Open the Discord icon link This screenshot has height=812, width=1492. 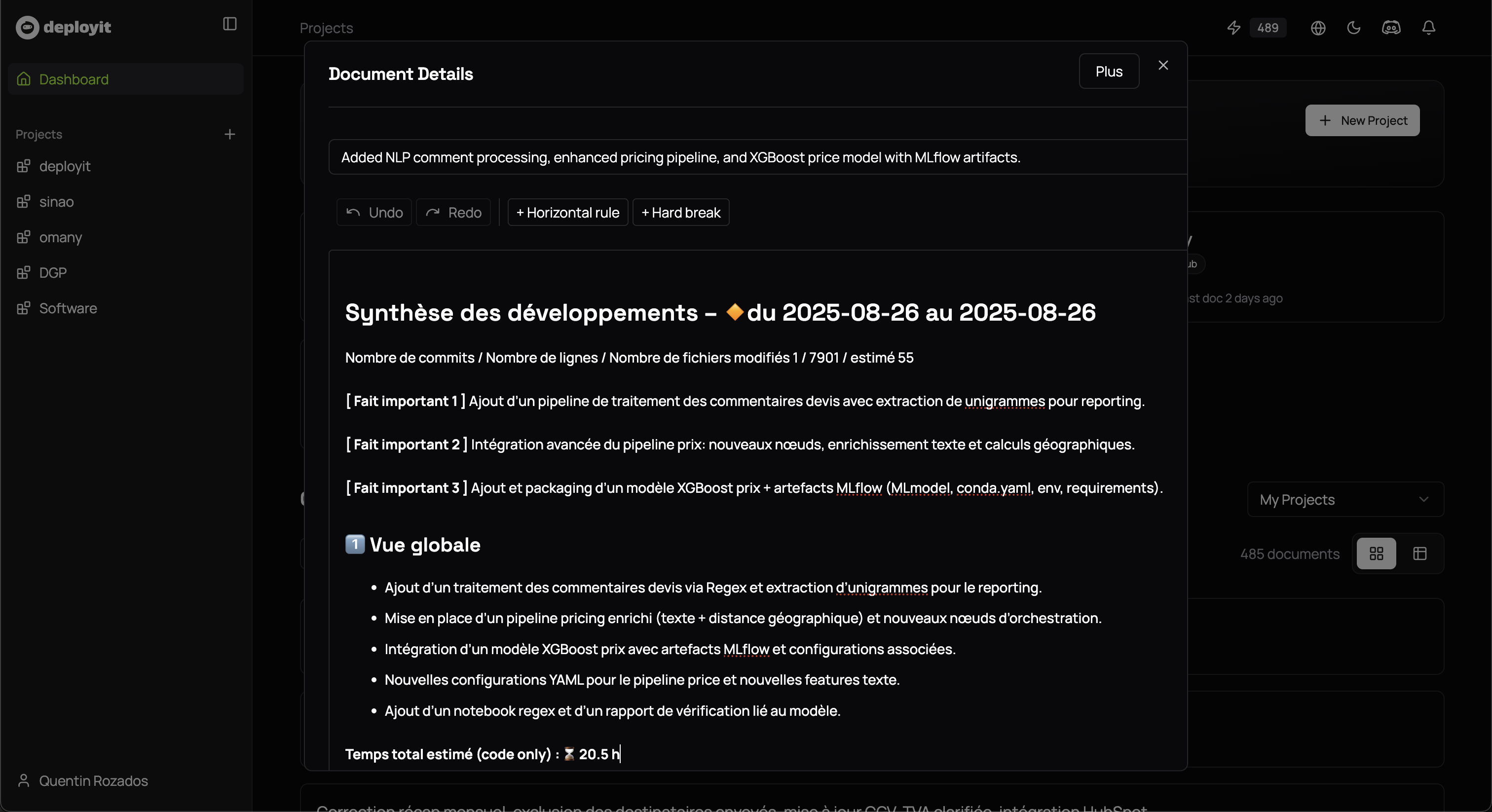coord(1391,28)
